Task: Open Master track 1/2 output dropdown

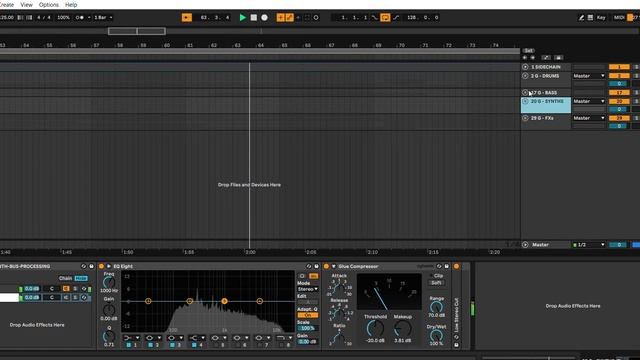Action: tap(589, 245)
